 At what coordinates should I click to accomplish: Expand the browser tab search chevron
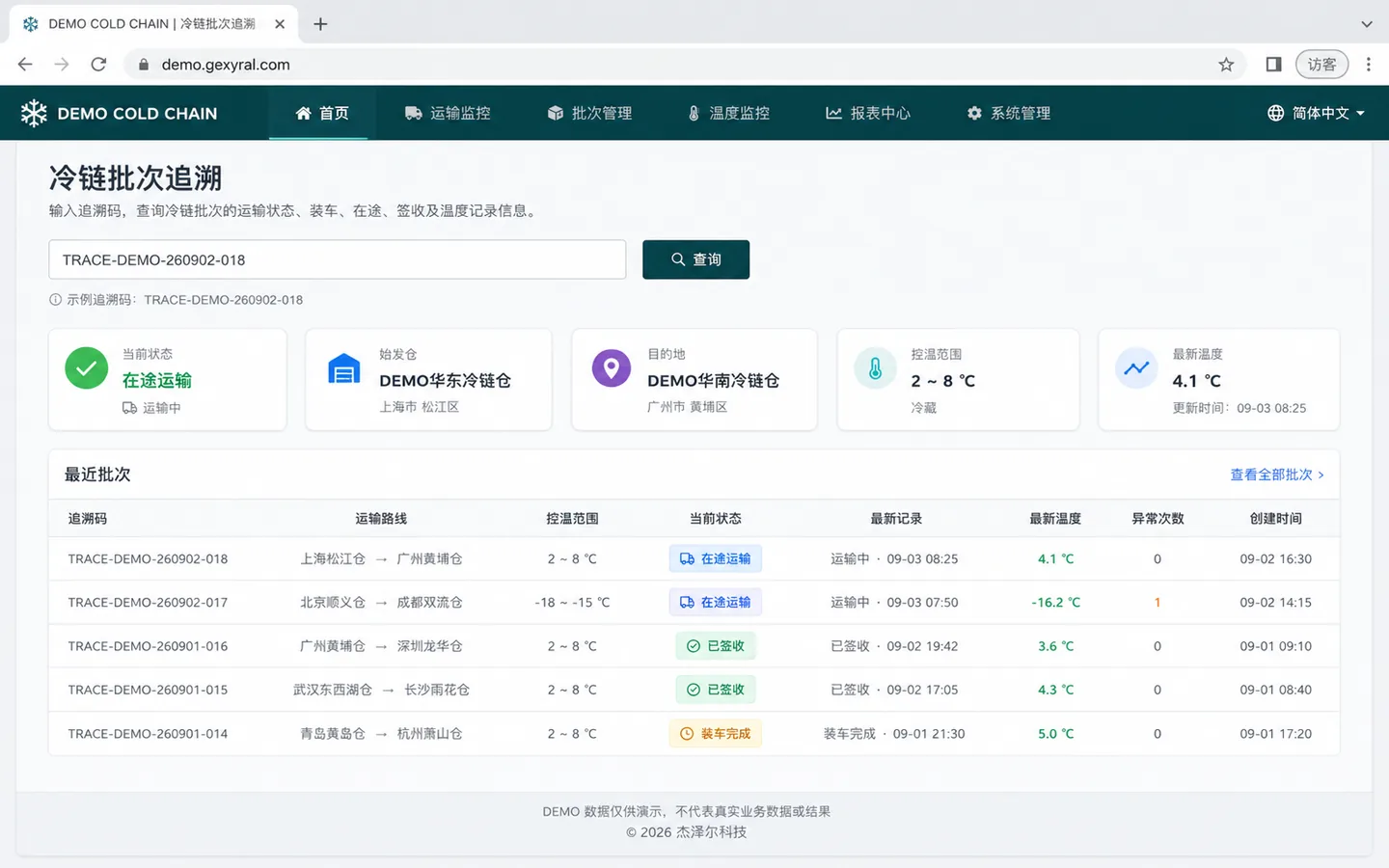tap(1366, 24)
